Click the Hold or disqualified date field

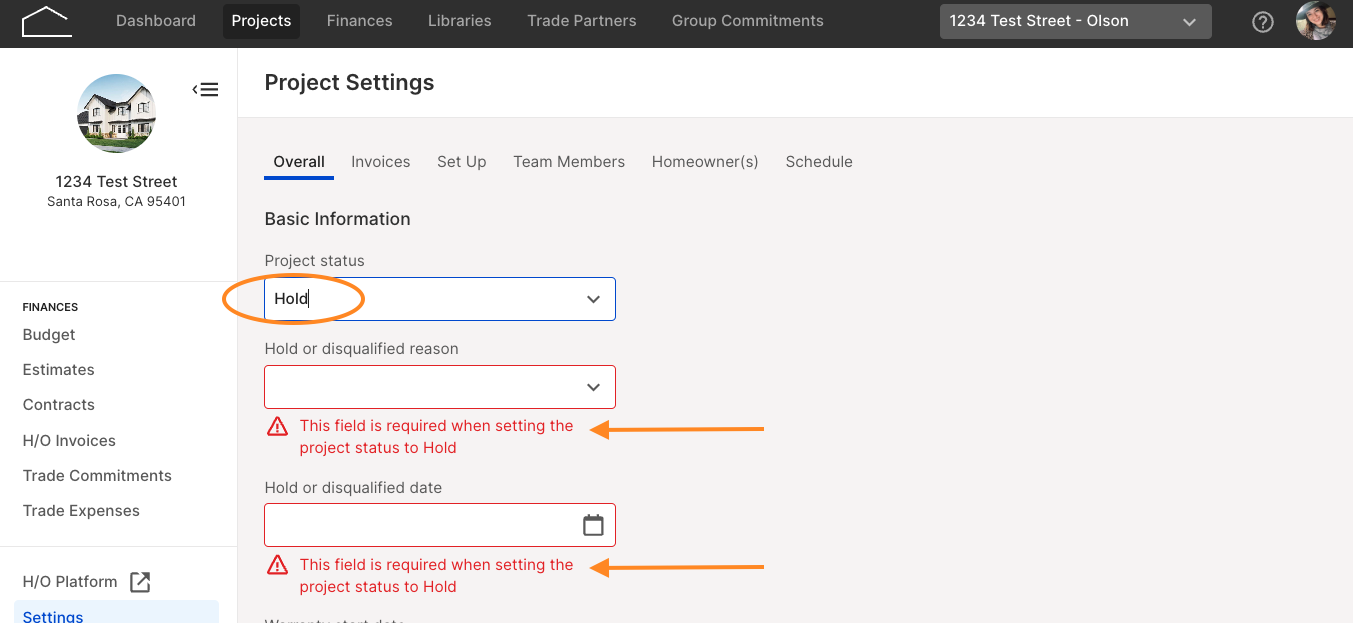pyautogui.click(x=440, y=525)
